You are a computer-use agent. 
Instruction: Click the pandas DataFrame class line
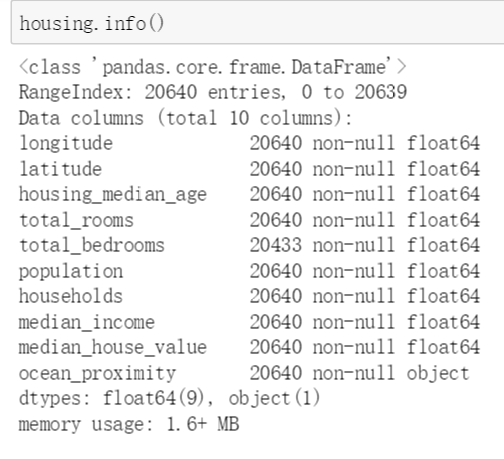(x=213, y=67)
